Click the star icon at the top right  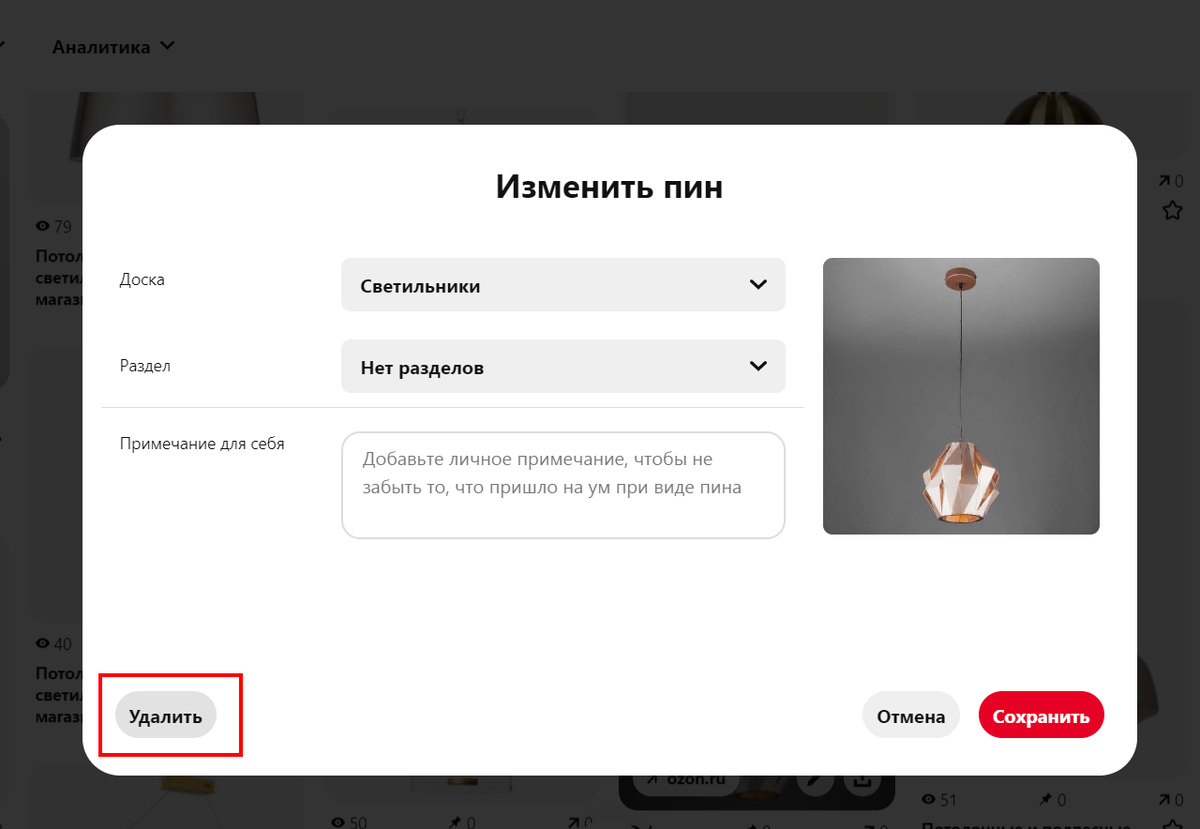click(x=1173, y=210)
